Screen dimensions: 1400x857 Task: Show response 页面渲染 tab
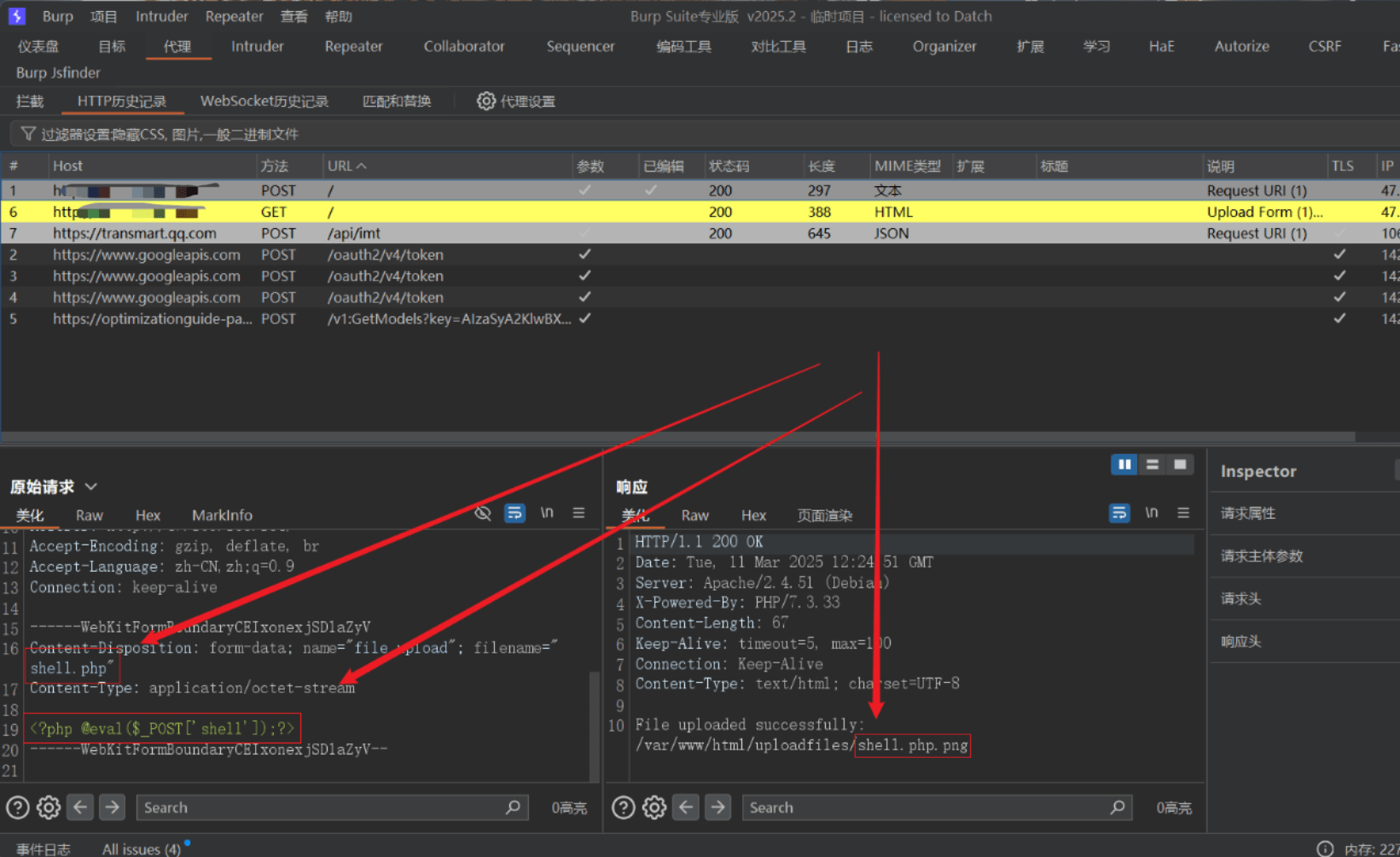(x=824, y=515)
